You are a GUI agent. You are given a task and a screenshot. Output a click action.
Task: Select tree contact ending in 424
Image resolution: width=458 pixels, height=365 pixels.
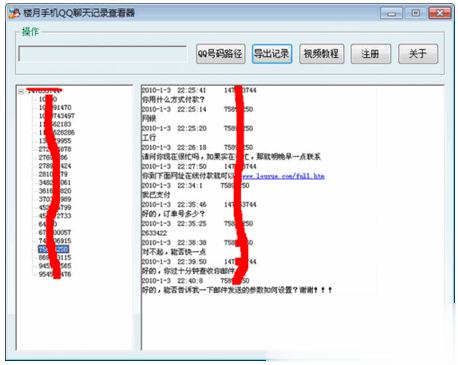(x=55, y=166)
